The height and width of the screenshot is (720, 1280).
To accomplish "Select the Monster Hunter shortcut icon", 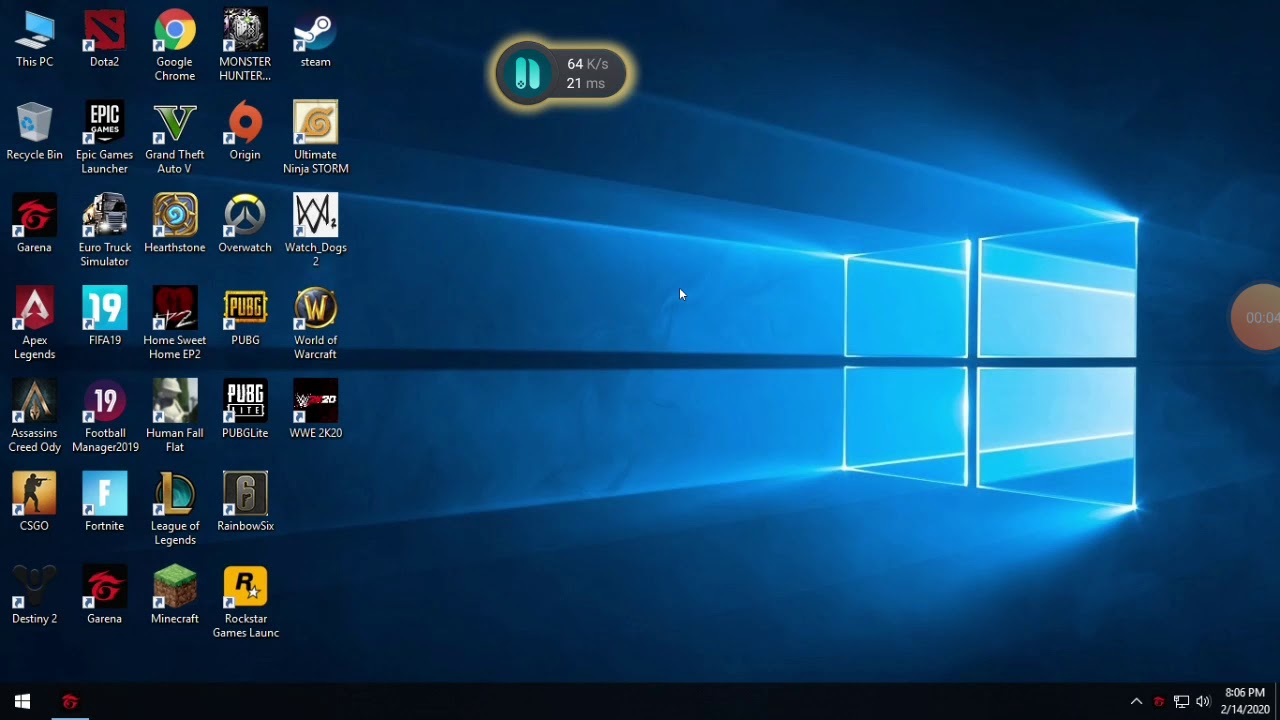I will 245,46.
